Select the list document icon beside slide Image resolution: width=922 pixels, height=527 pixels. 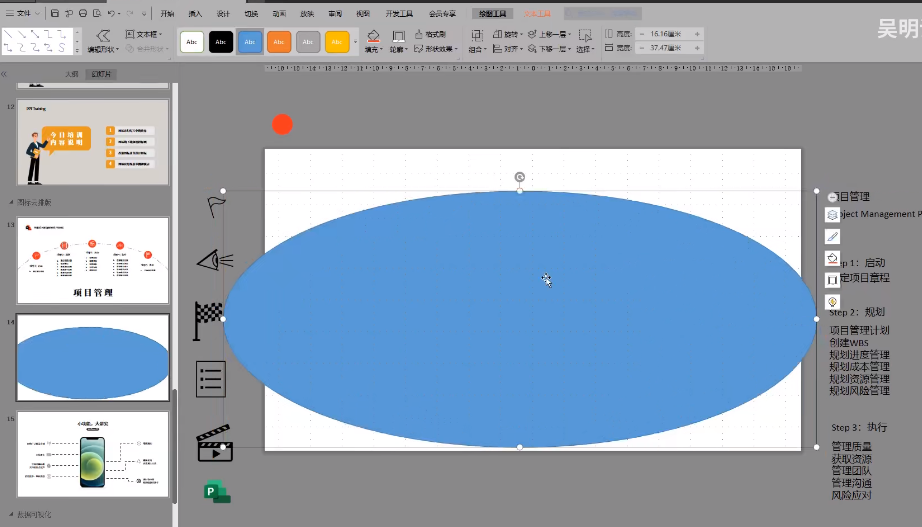coord(211,379)
